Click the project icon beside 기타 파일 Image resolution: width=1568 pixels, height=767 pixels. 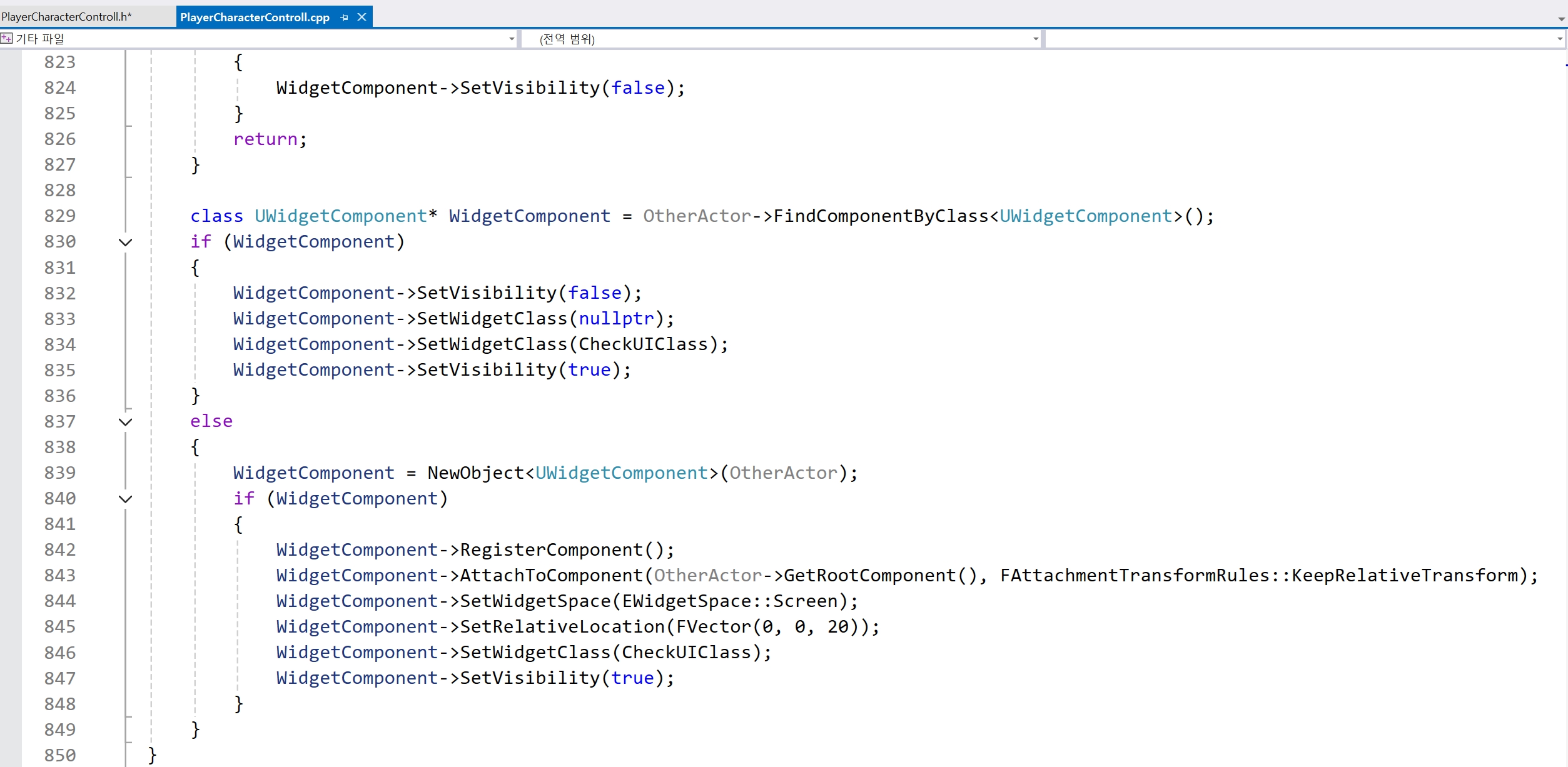[x=7, y=39]
